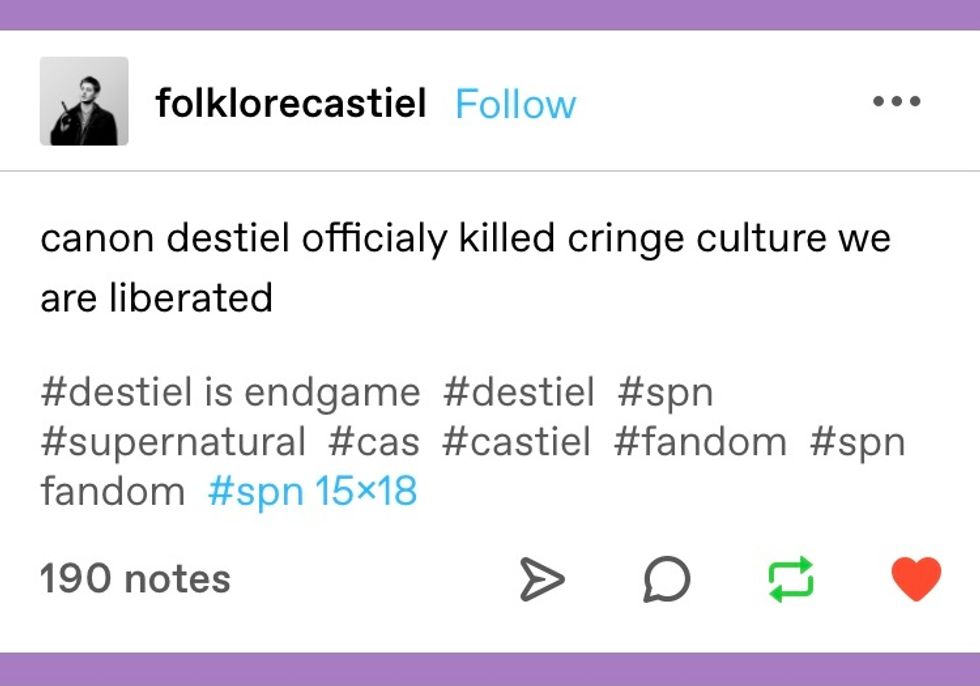The width and height of the screenshot is (980, 686).
Task: Click the green reblog icon
Action: [791, 580]
